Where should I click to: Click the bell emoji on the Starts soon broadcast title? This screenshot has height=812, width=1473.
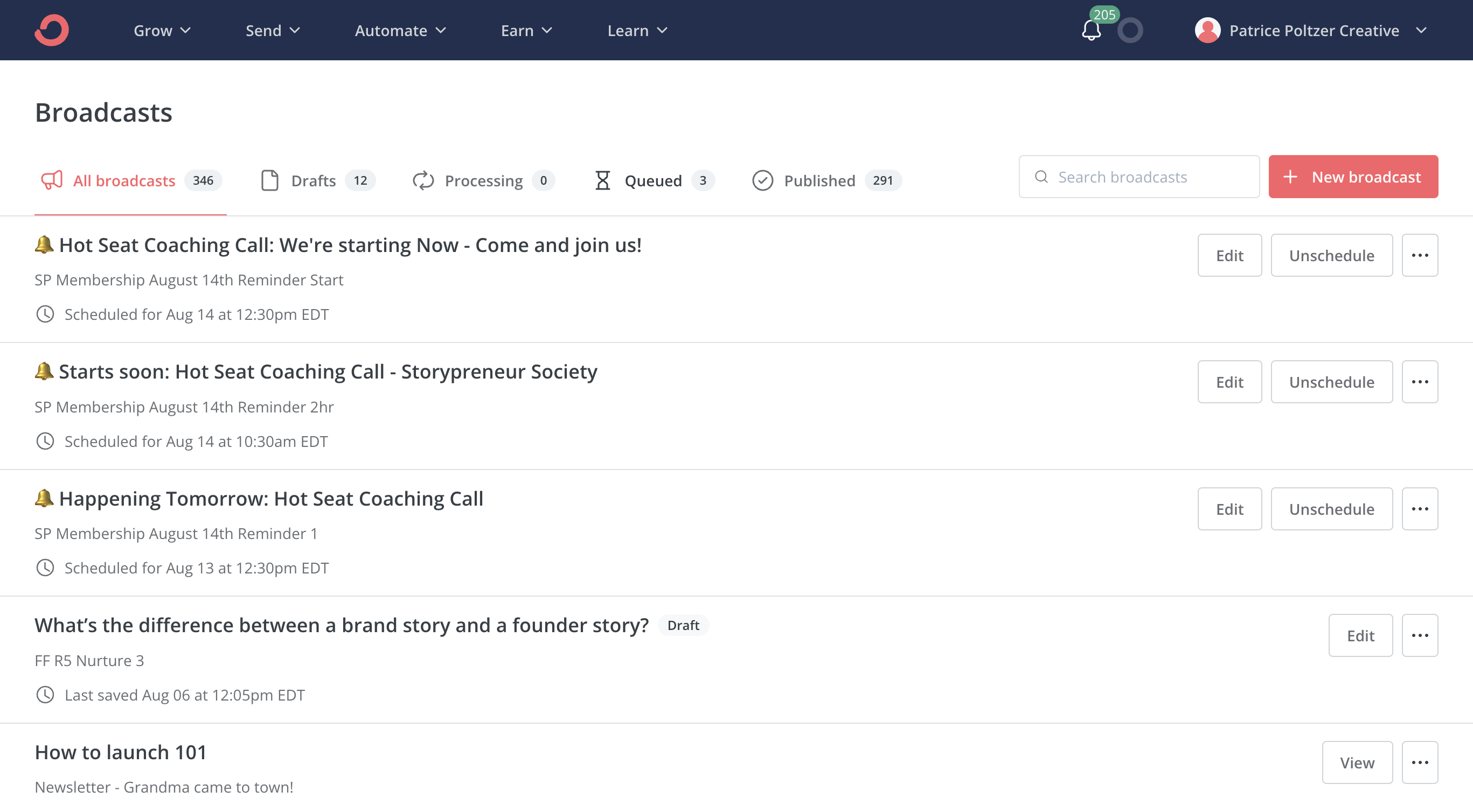pyautogui.click(x=44, y=371)
